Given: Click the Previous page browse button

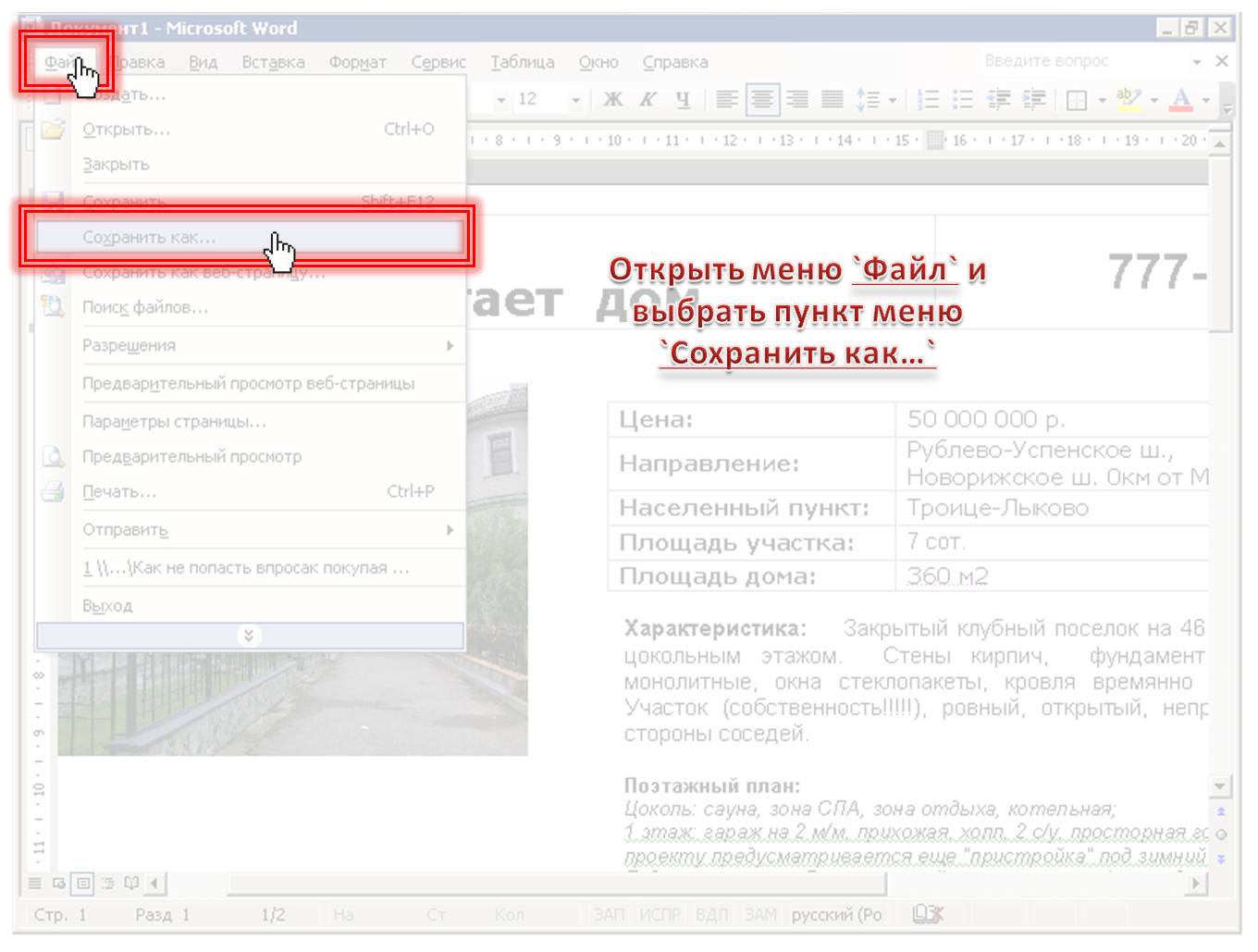Looking at the screenshot, I should (1221, 811).
